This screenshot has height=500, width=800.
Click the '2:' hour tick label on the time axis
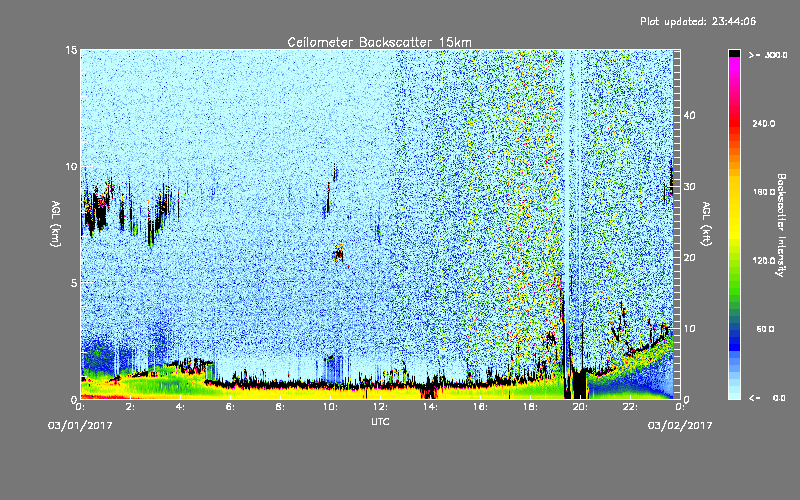click(x=131, y=407)
